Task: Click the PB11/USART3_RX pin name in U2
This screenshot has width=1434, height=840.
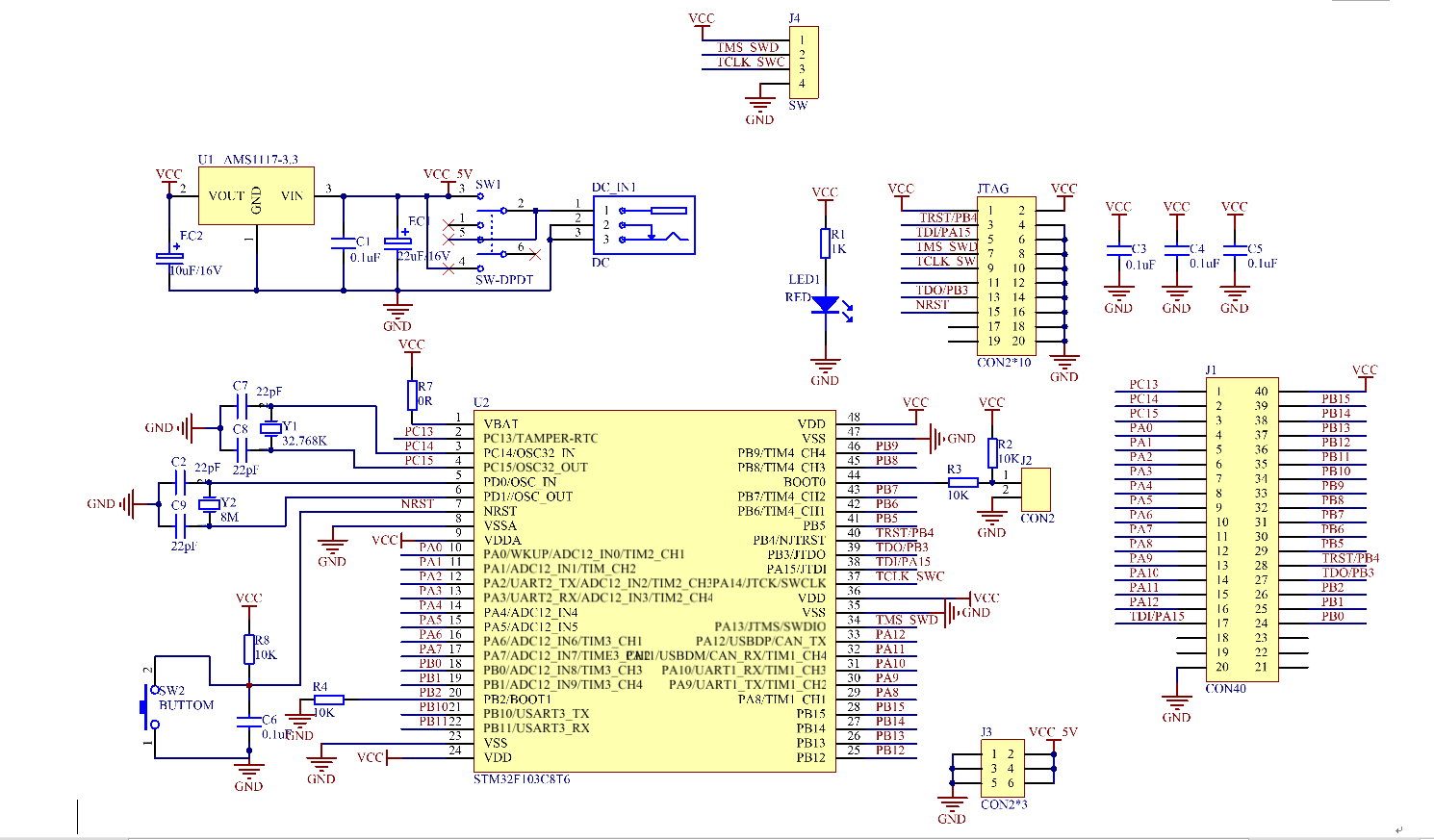Action: pyautogui.click(x=536, y=727)
